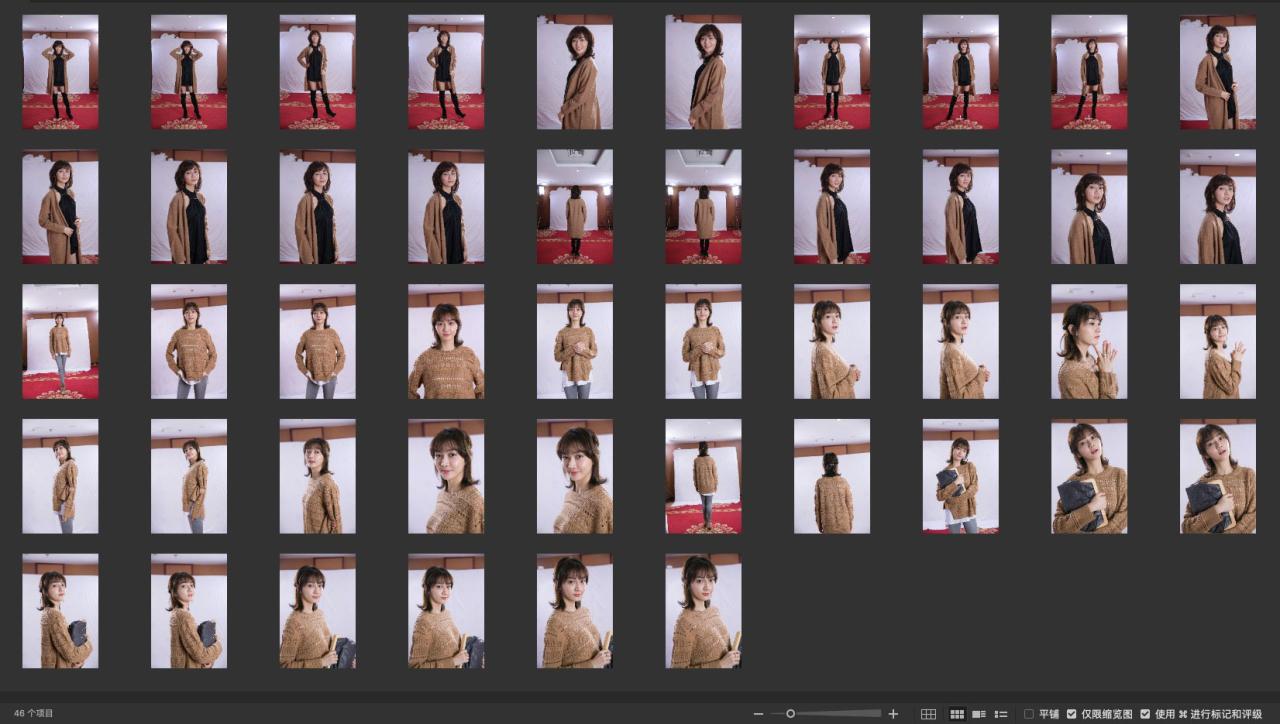Image resolution: width=1280 pixels, height=724 pixels.
Task: Click the grid lock view icon
Action: coord(928,714)
